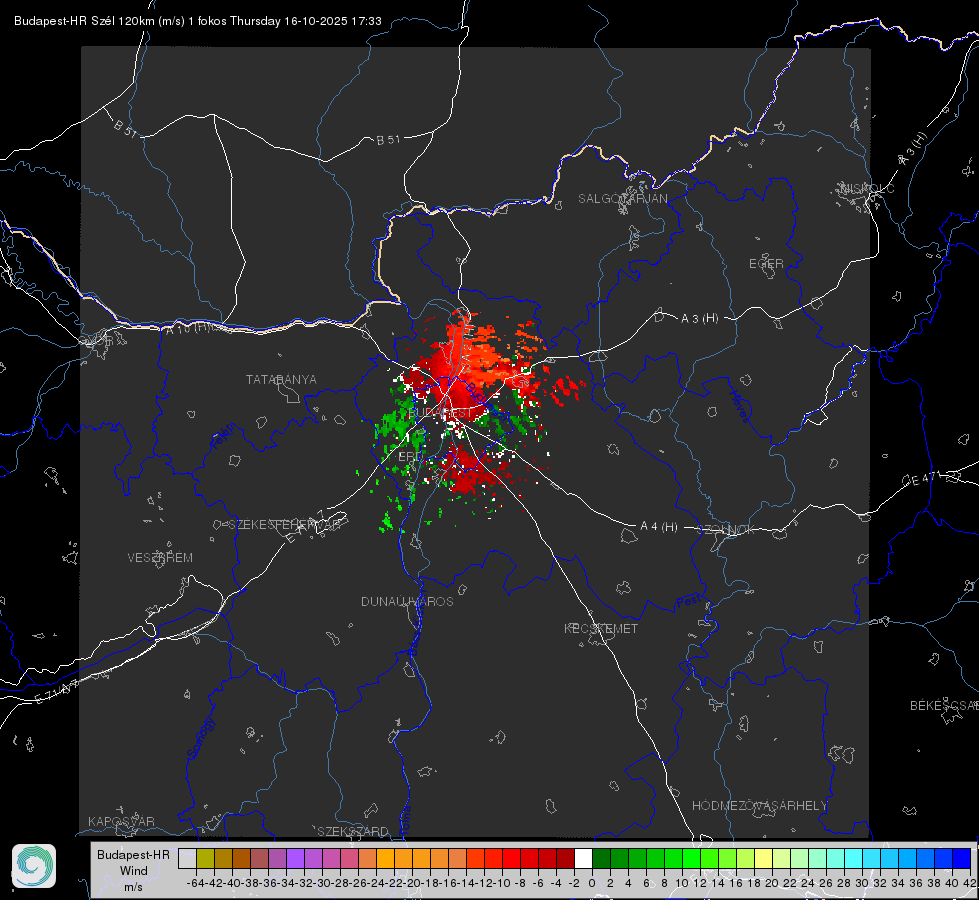979x900 pixels.
Task: Click the VESZPRÉM city label
Action: point(160,558)
